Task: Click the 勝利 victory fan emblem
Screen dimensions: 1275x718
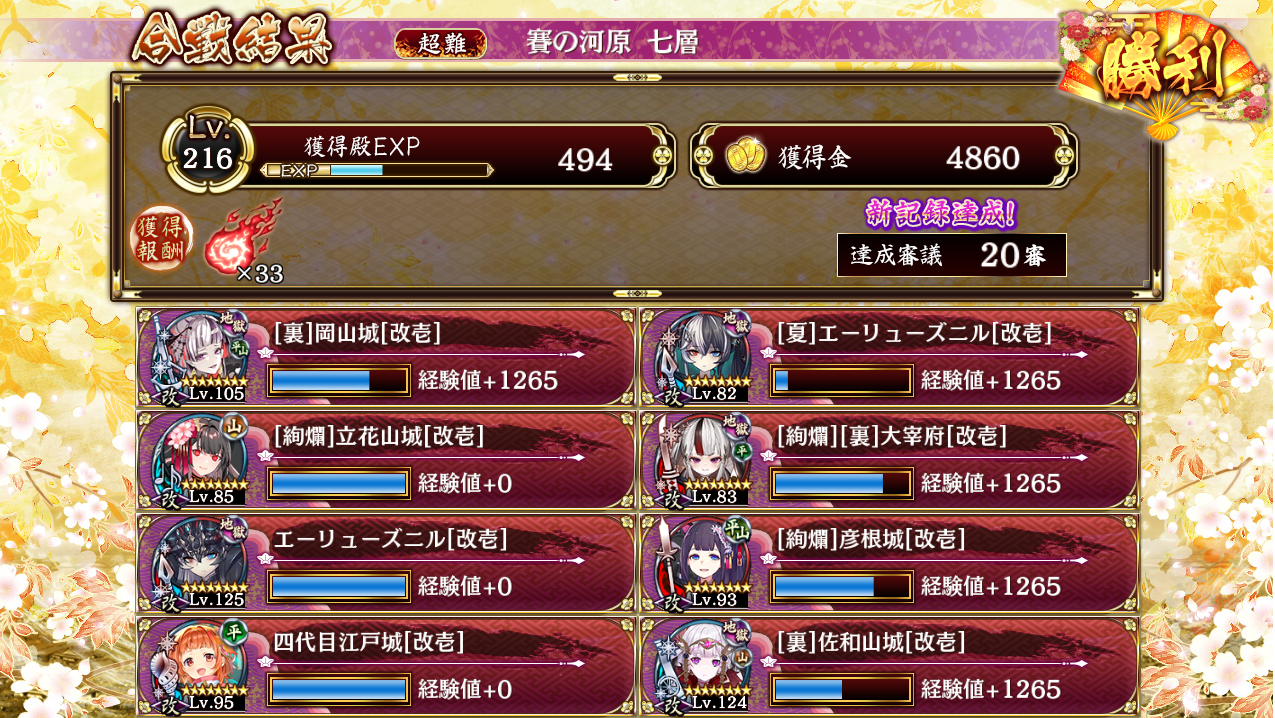Action: coord(1161,72)
